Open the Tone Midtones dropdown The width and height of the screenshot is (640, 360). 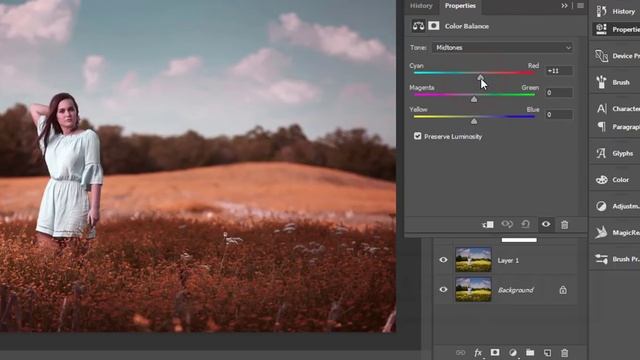502,48
